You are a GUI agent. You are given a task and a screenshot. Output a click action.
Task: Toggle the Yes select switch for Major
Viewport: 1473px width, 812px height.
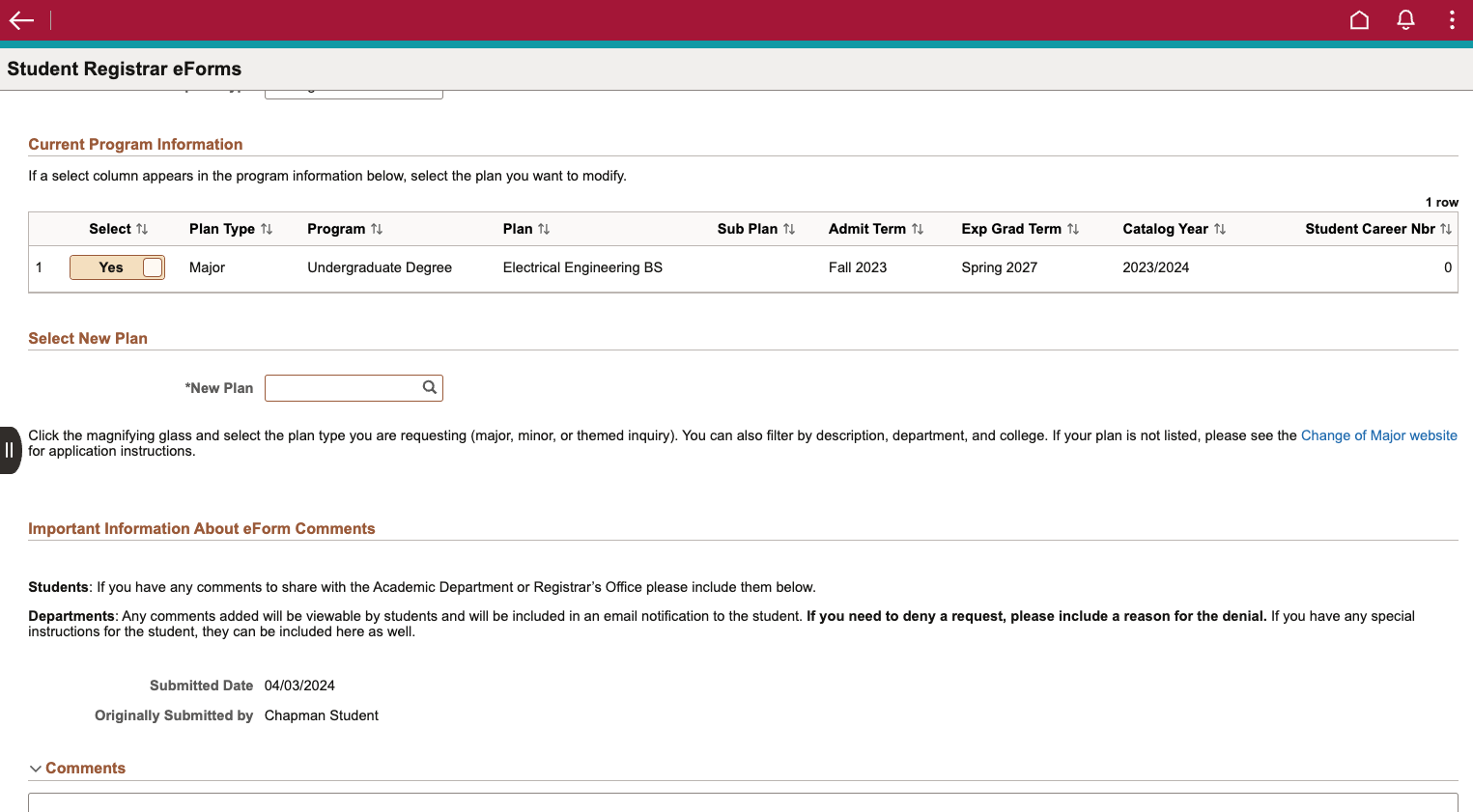click(117, 267)
